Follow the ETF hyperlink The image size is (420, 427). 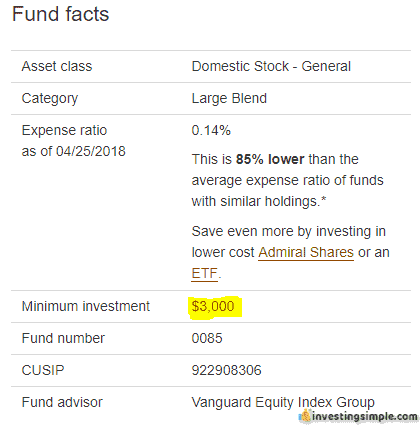(x=205, y=273)
